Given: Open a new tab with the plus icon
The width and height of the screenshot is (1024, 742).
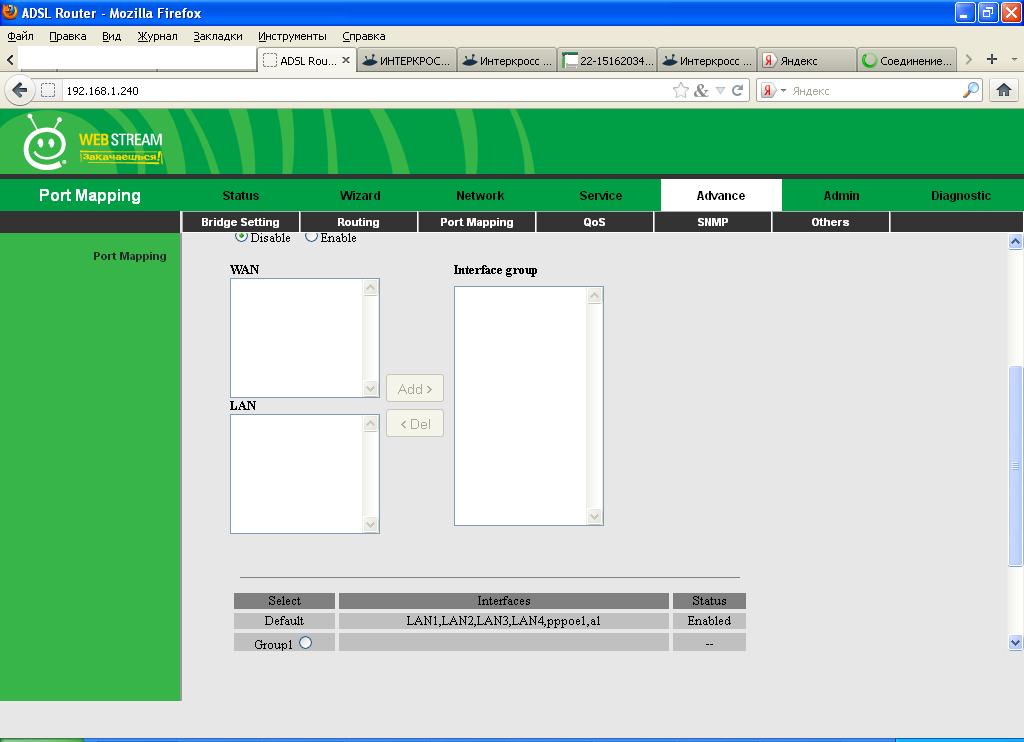Looking at the screenshot, I should 992,60.
